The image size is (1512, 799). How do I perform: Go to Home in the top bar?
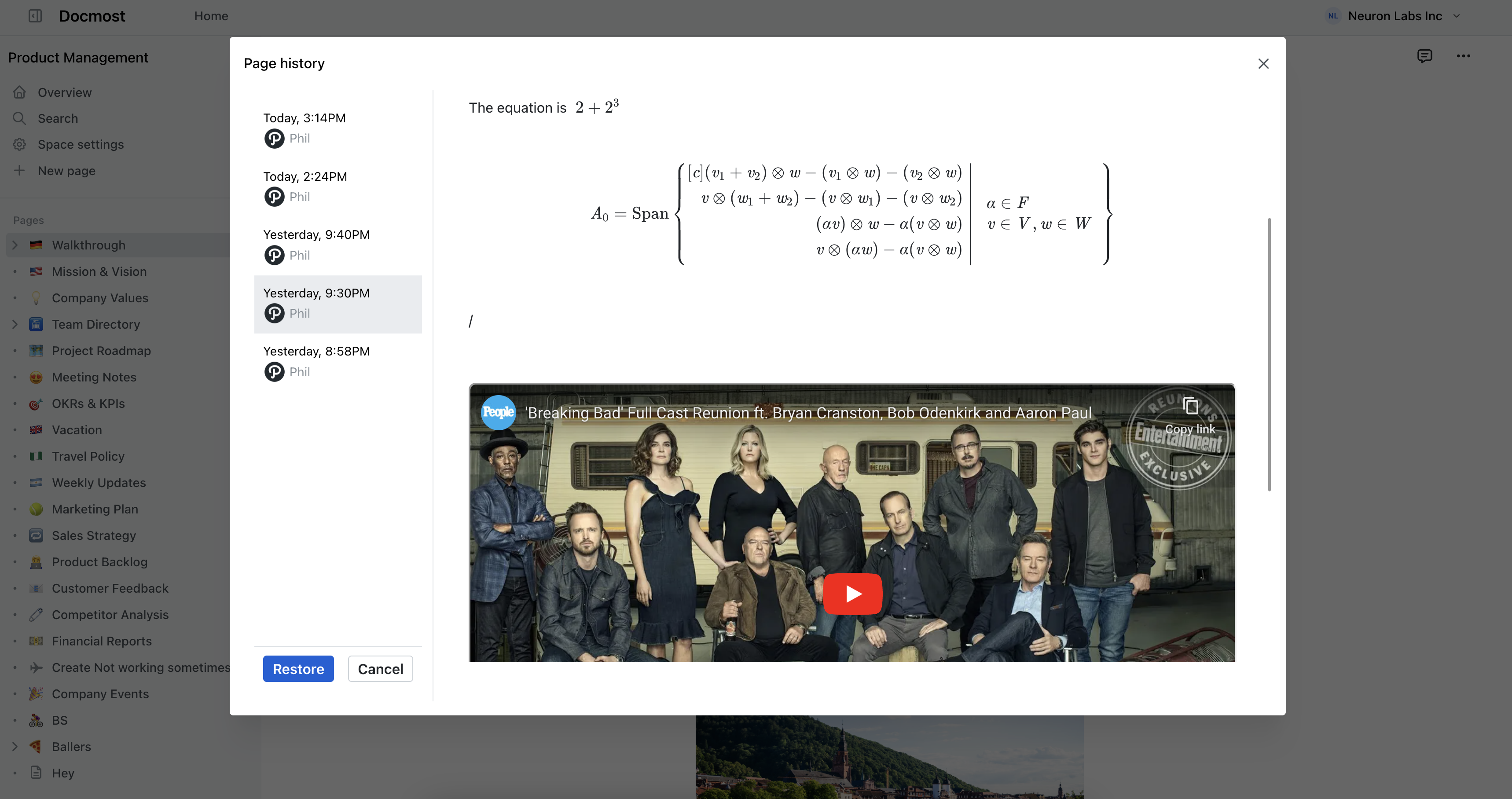pos(211,16)
